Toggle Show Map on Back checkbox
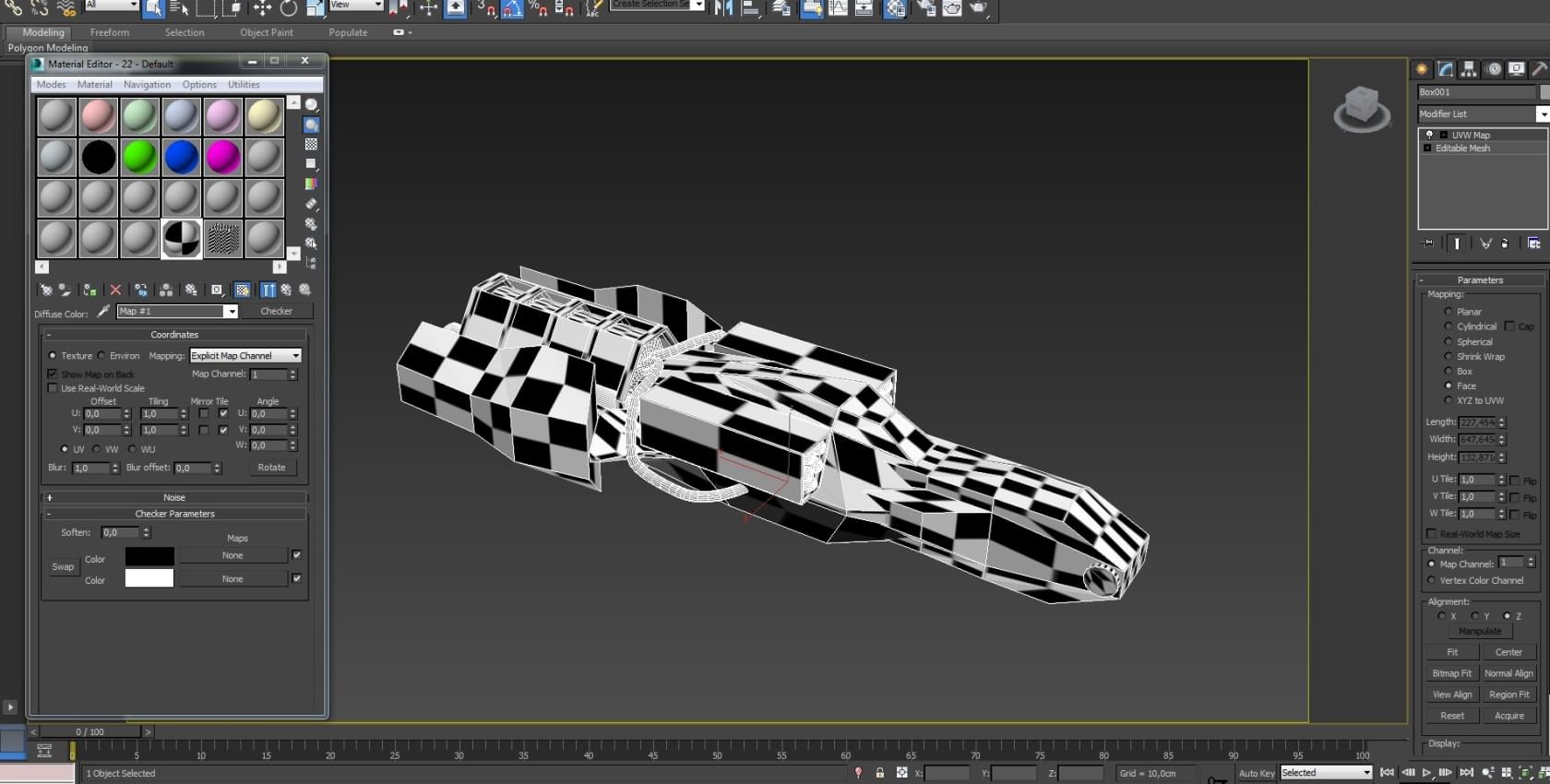Screen dimensions: 1550x784 click(53, 374)
